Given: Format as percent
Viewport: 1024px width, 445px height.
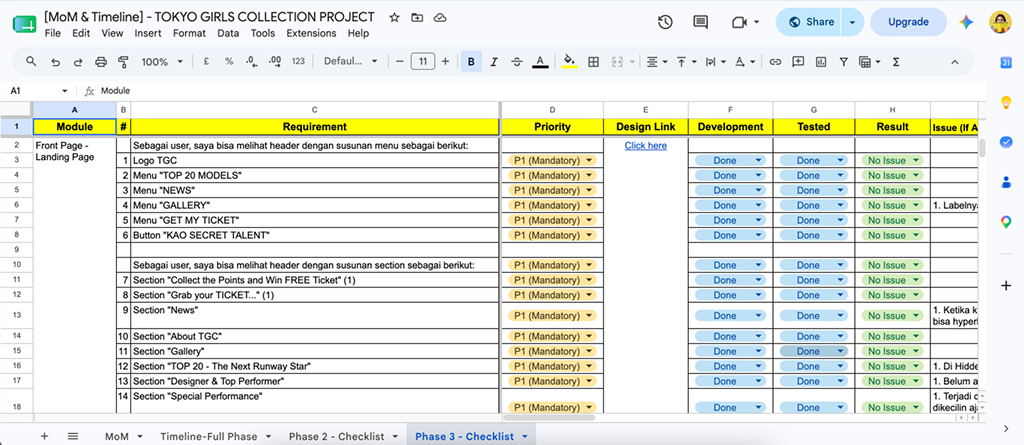Looking at the screenshot, I should point(229,61).
